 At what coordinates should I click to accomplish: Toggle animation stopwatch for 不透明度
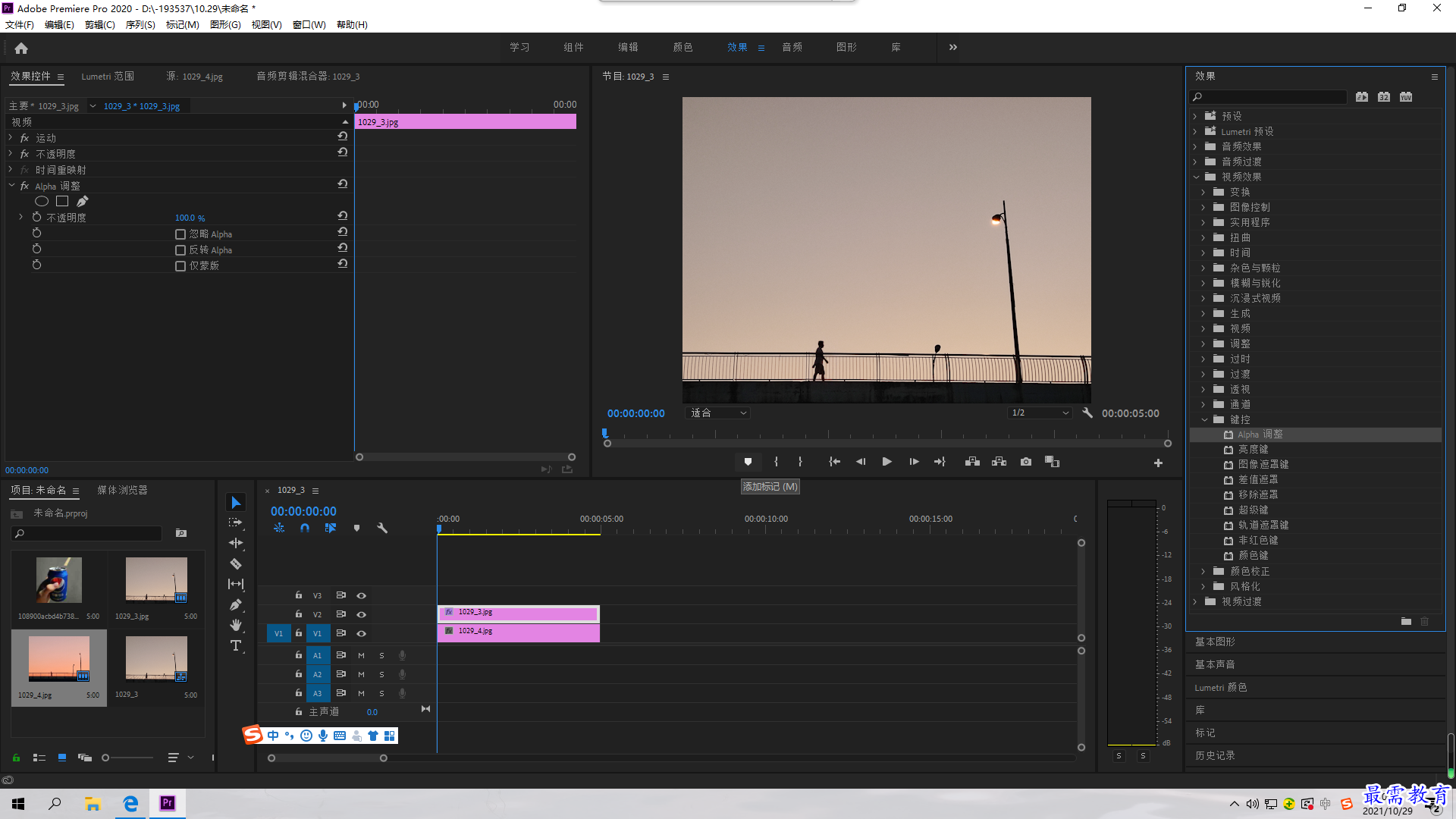36,218
